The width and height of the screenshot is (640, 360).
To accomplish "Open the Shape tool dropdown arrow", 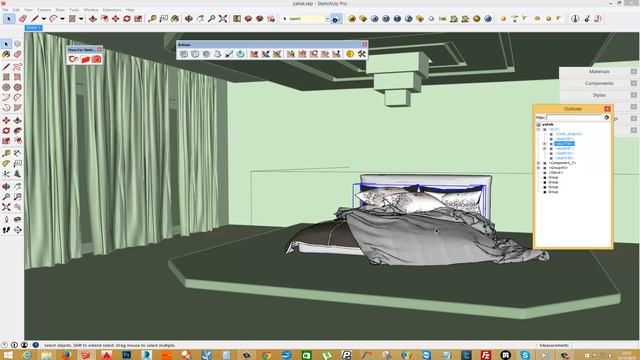I will pyautogui.click(x=81, y=19).
